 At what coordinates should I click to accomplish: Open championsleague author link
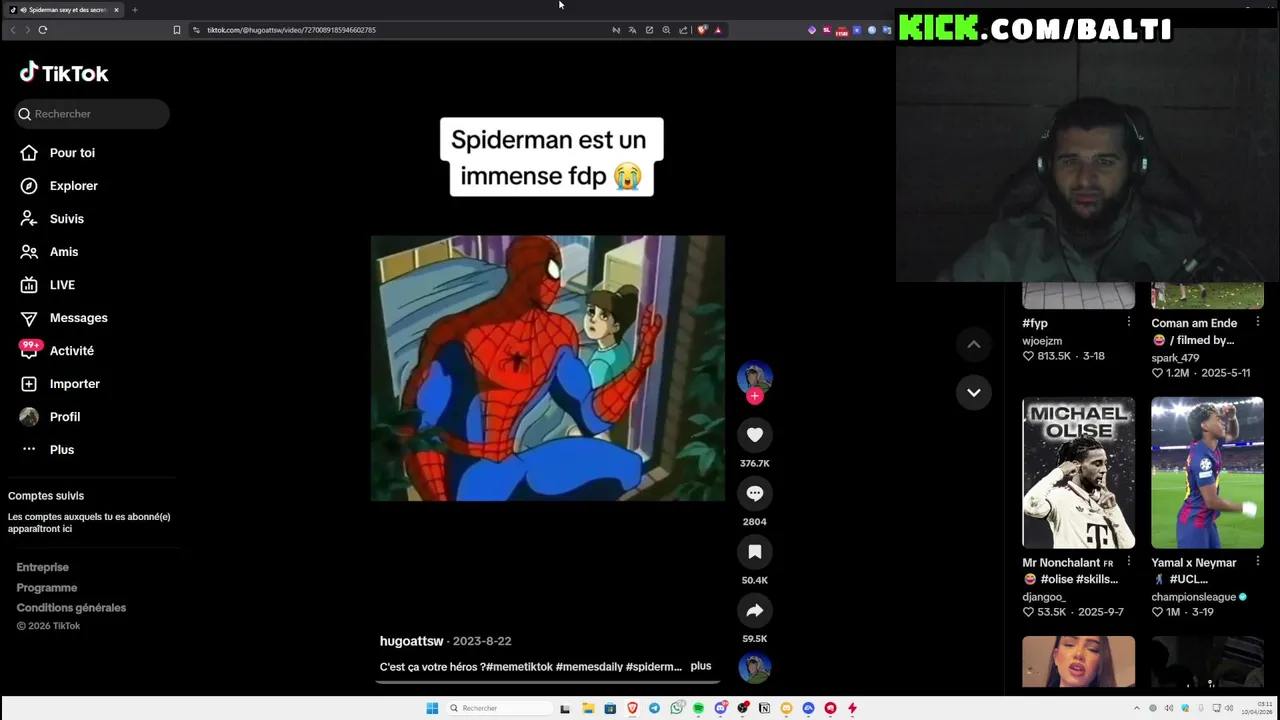click(1194, 597)
